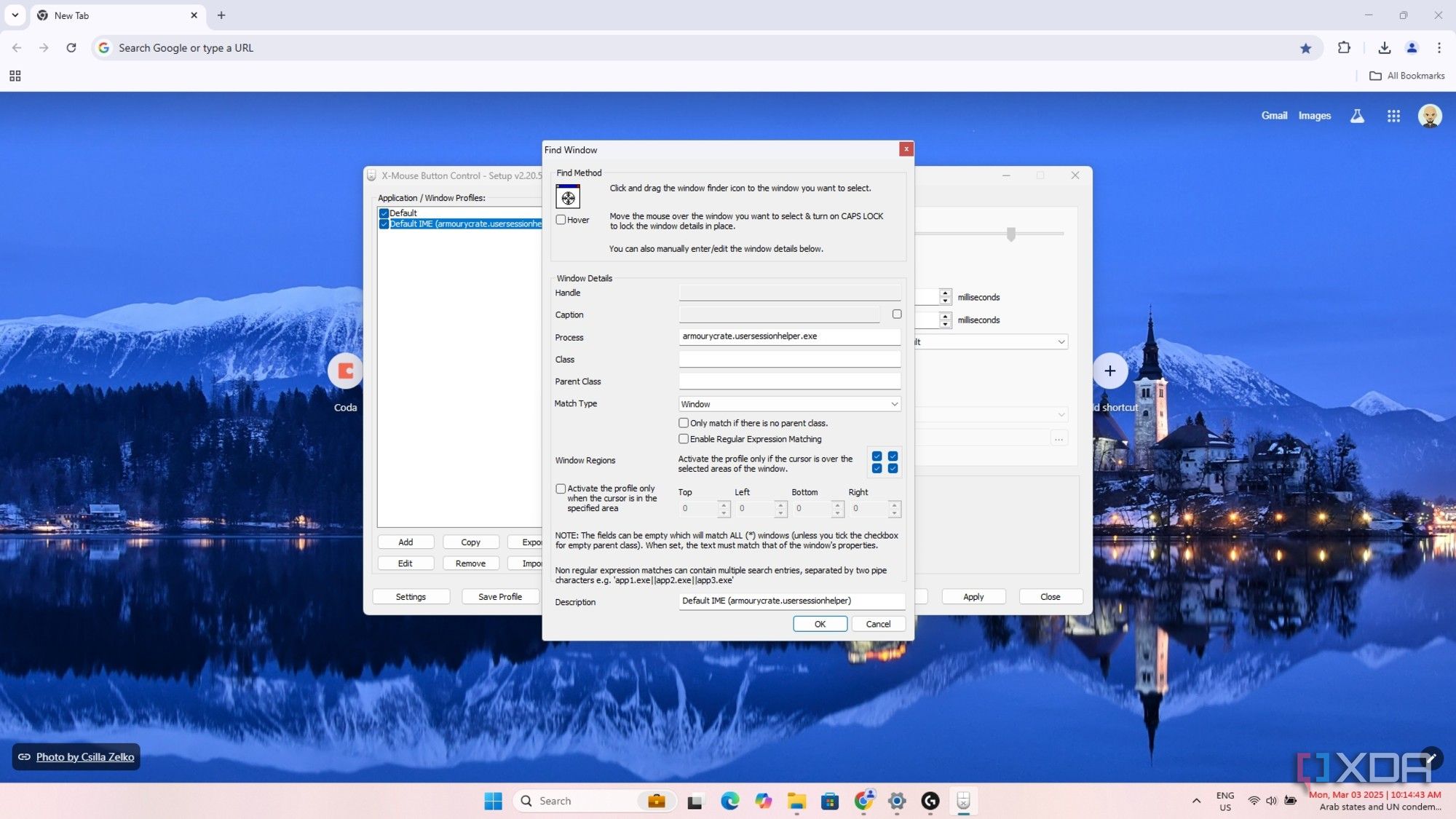Check Activate profile only in specified area
The width and height of the screenshot is (1456, 819).
561,489
